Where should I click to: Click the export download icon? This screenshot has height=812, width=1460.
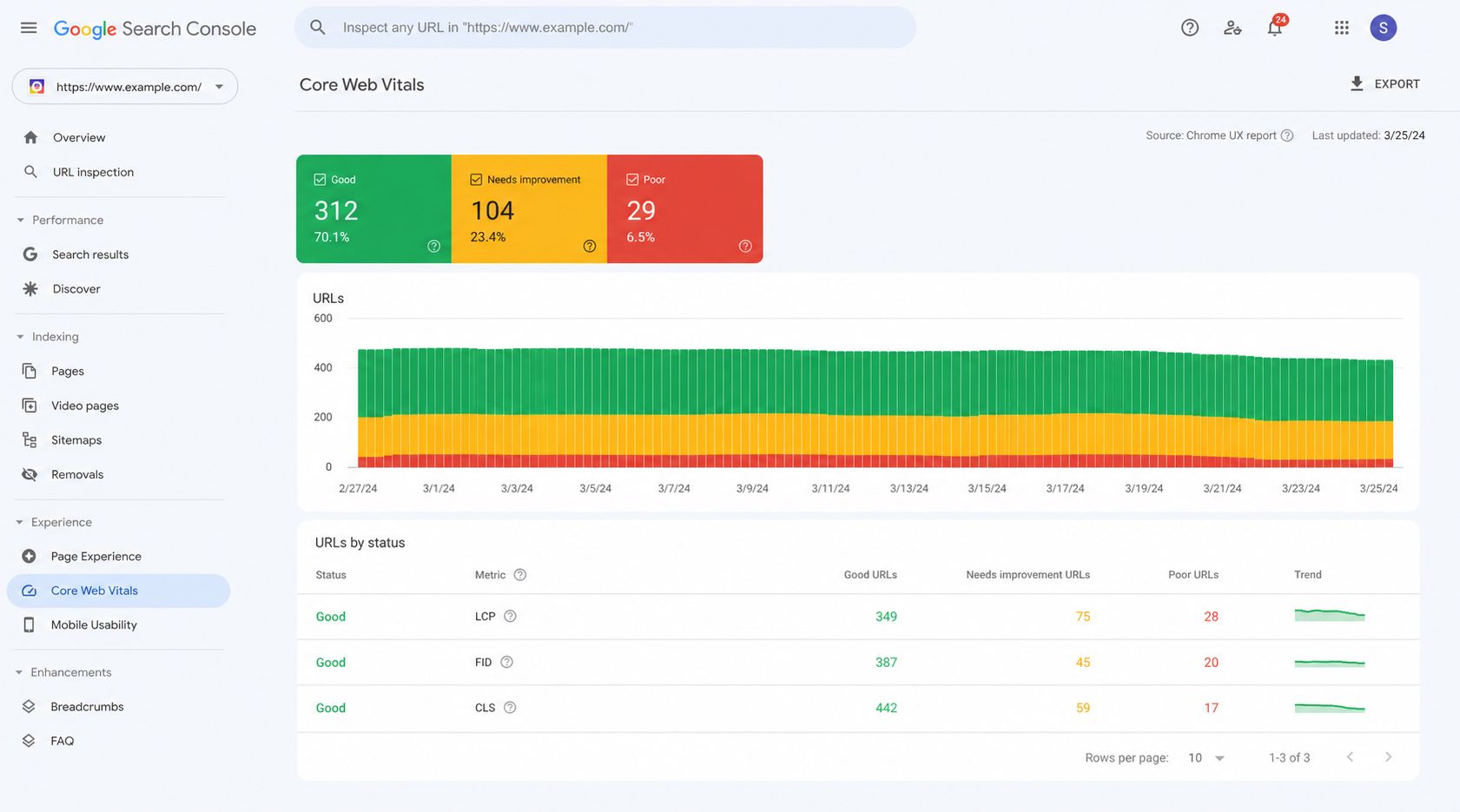[x=1357, y=83]
